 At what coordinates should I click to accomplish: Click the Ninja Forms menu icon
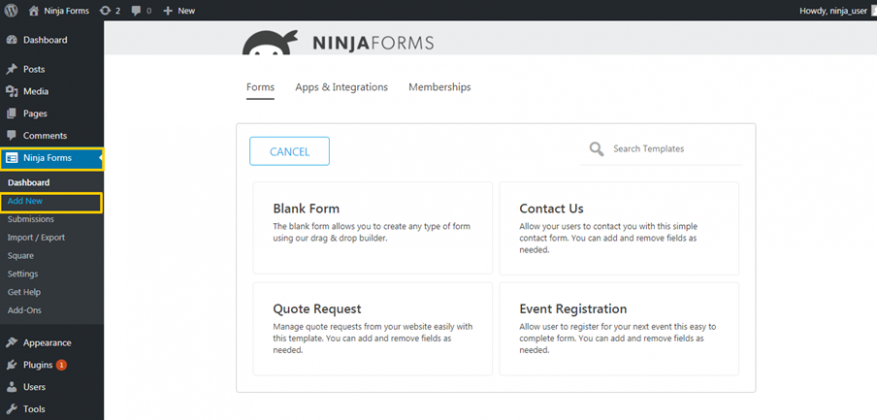click(12, 158)
